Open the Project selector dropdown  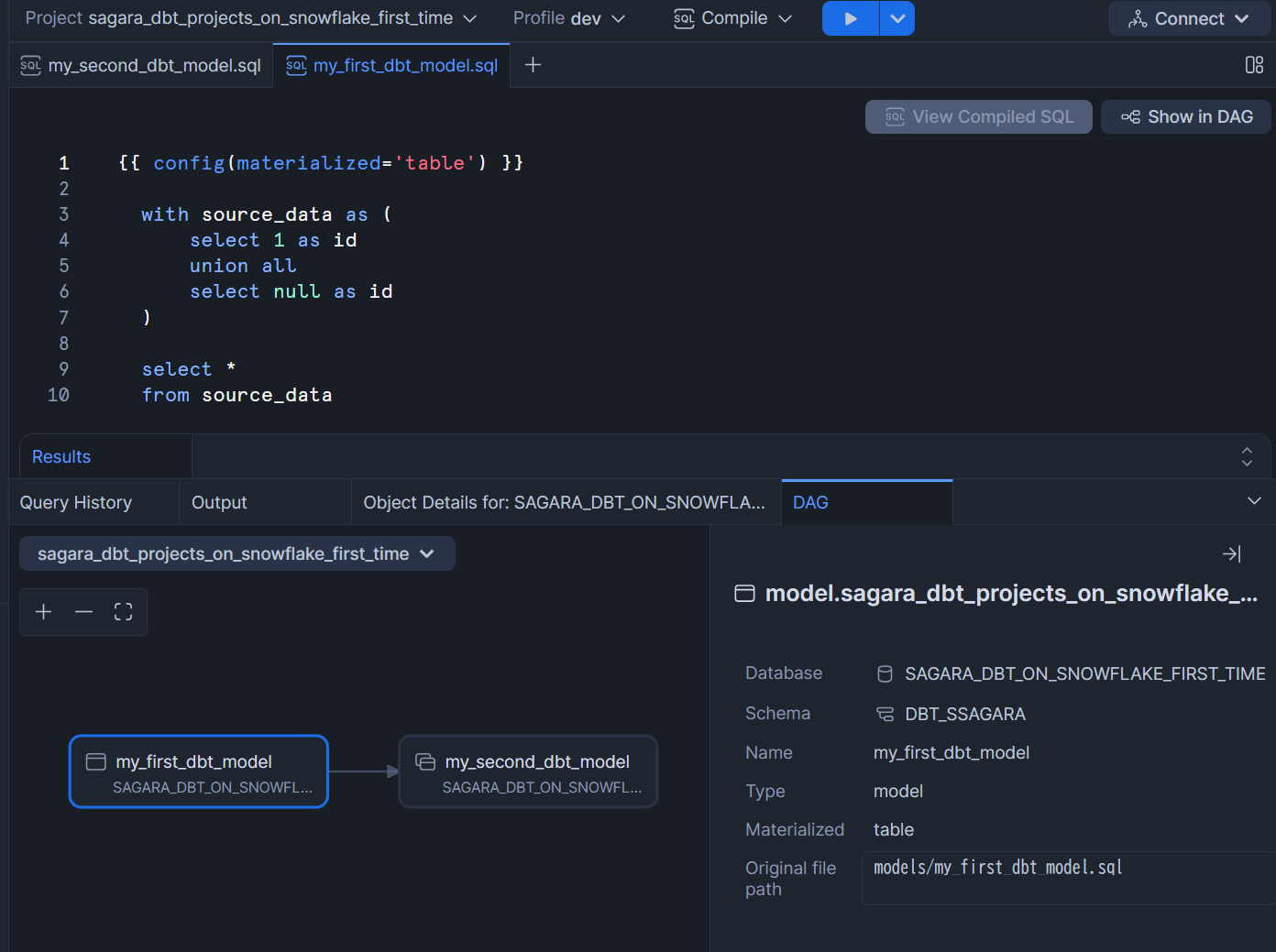click(250, 18)
